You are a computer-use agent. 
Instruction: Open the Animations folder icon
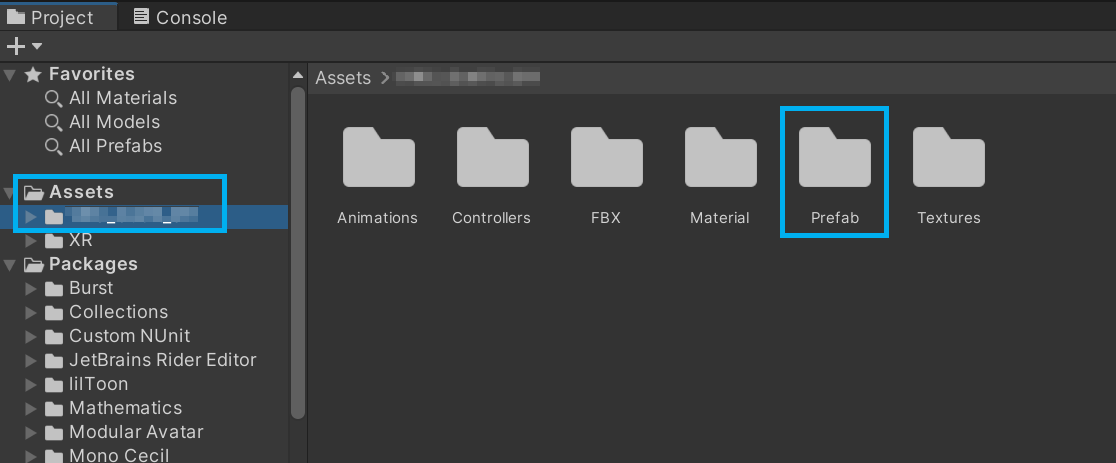378,157
